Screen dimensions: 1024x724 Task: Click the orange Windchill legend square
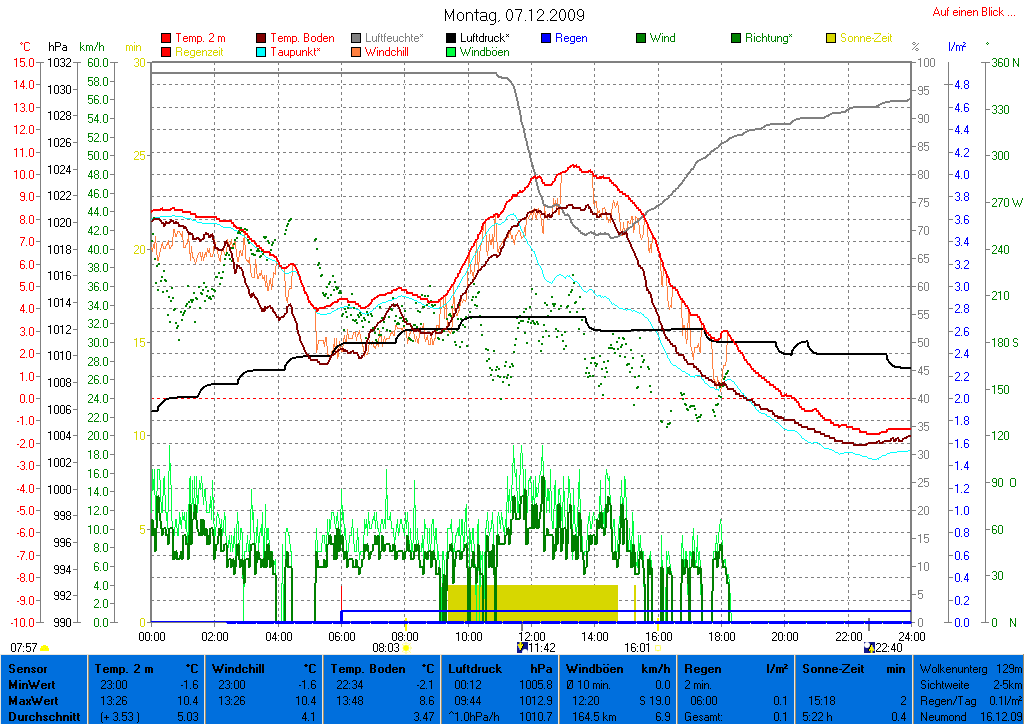point(356,52)
